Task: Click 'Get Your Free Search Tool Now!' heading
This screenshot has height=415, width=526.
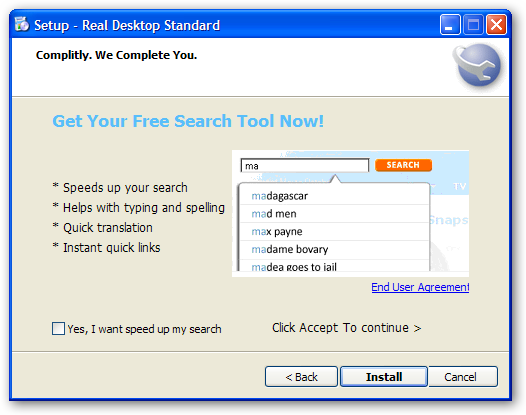Action: tap(188, 121)
